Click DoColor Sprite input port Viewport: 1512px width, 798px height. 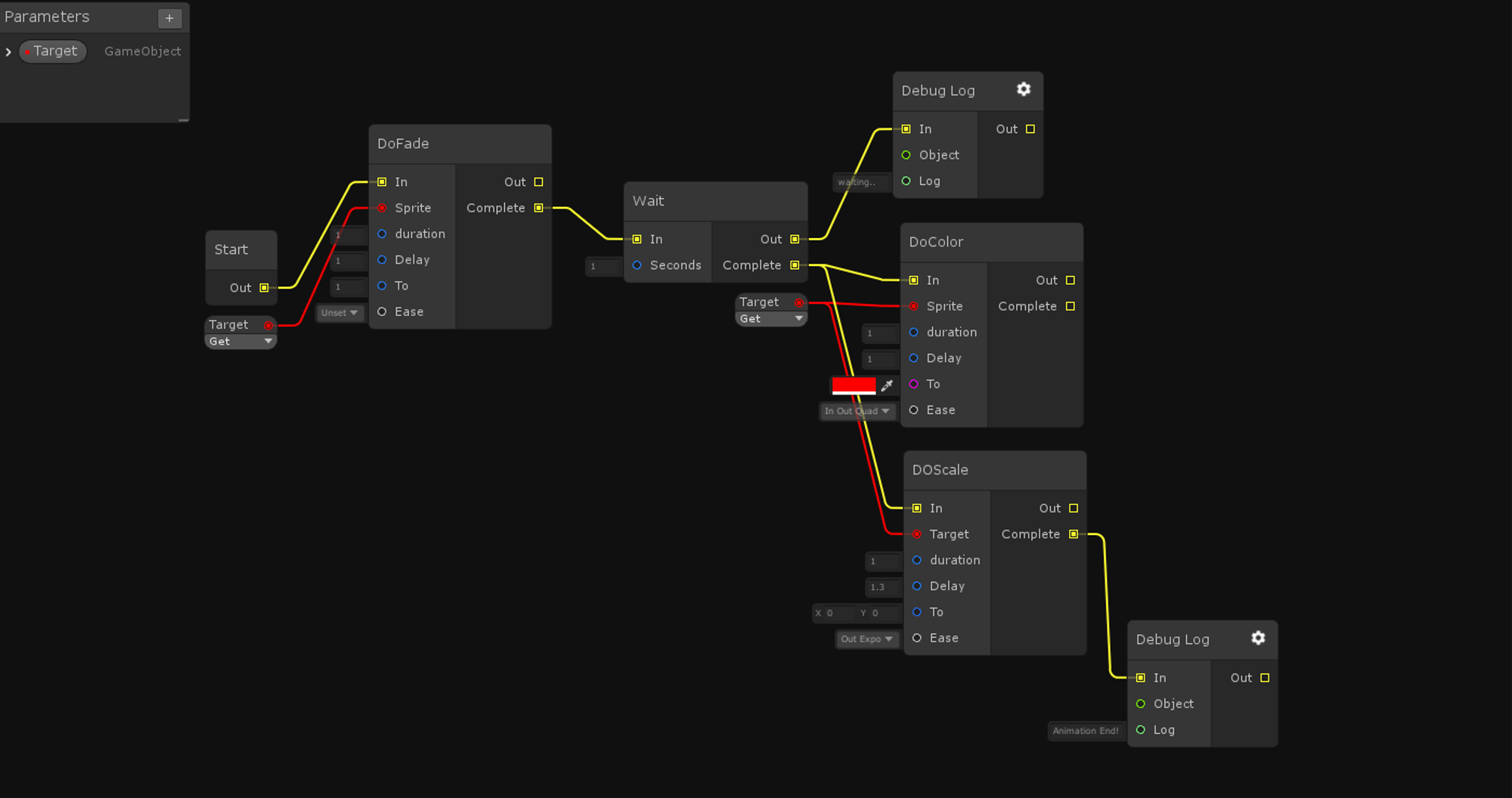[913, 306]
